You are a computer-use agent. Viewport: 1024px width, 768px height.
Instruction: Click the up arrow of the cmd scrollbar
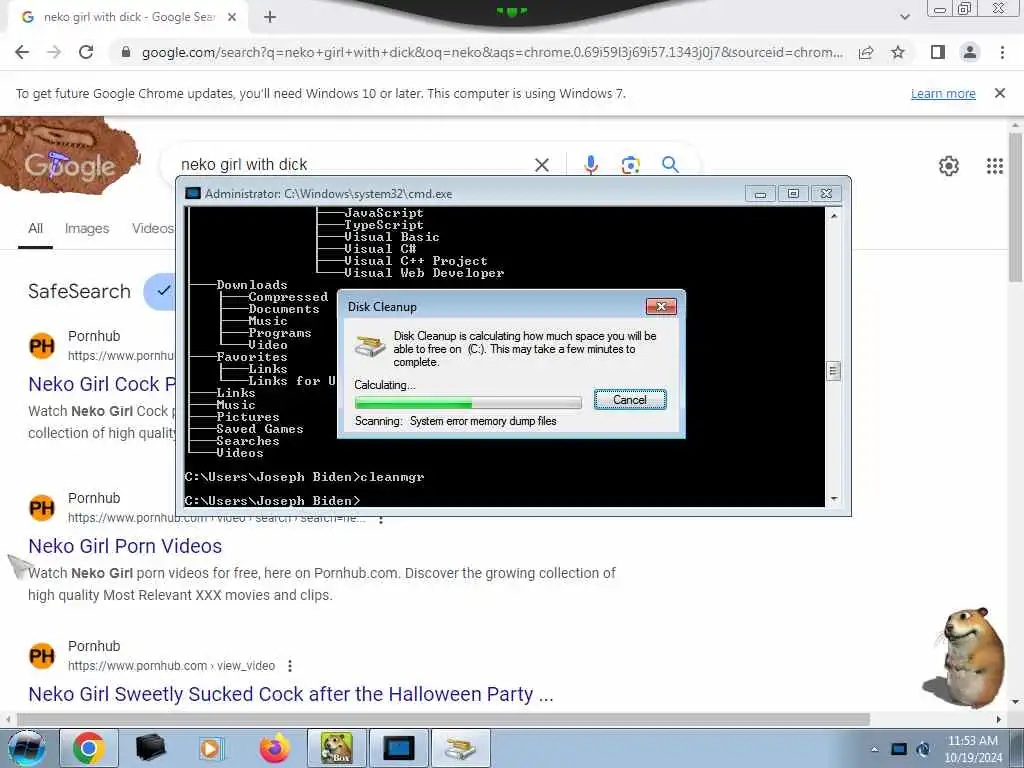coord(833,215)
